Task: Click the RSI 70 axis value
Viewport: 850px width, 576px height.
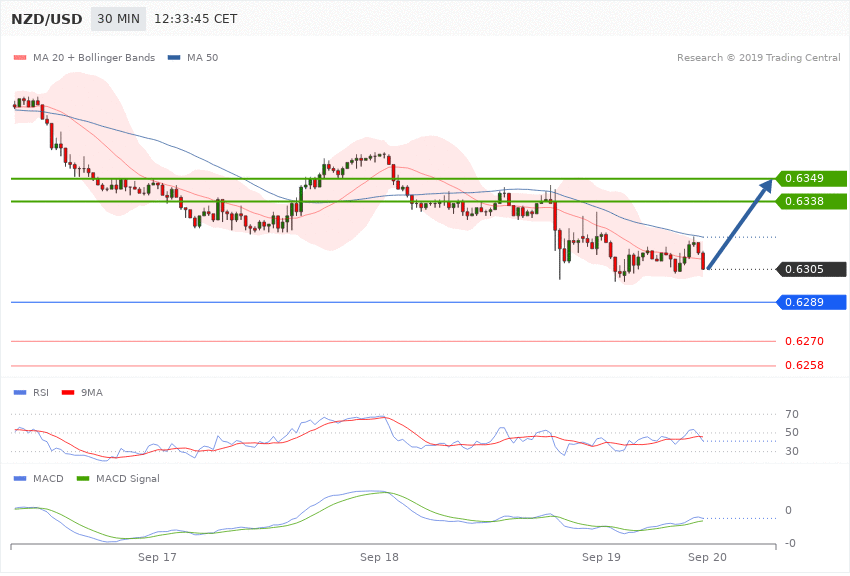Action: [x=791, y=415]
